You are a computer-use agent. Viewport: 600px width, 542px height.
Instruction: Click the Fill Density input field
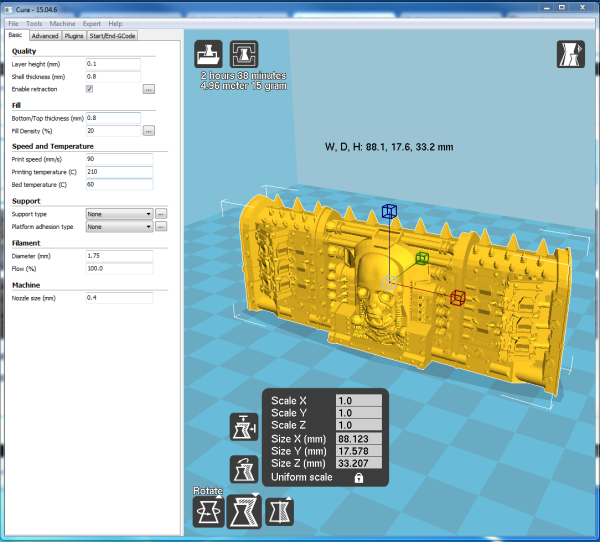113,131
